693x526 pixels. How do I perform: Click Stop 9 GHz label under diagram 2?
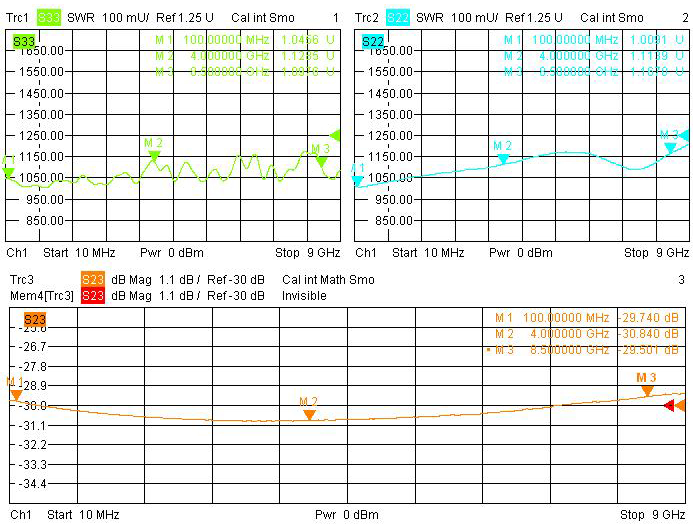pos(656,253)
